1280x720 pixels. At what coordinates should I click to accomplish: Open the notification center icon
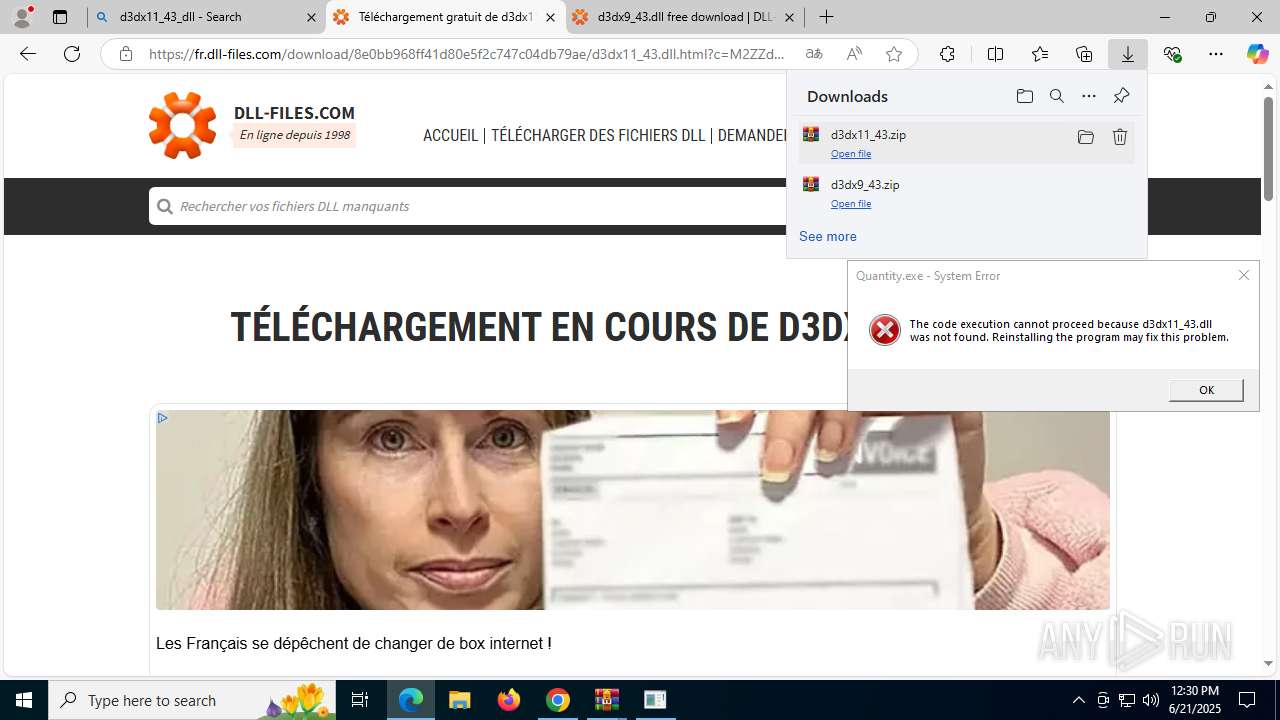[1248, 700]
